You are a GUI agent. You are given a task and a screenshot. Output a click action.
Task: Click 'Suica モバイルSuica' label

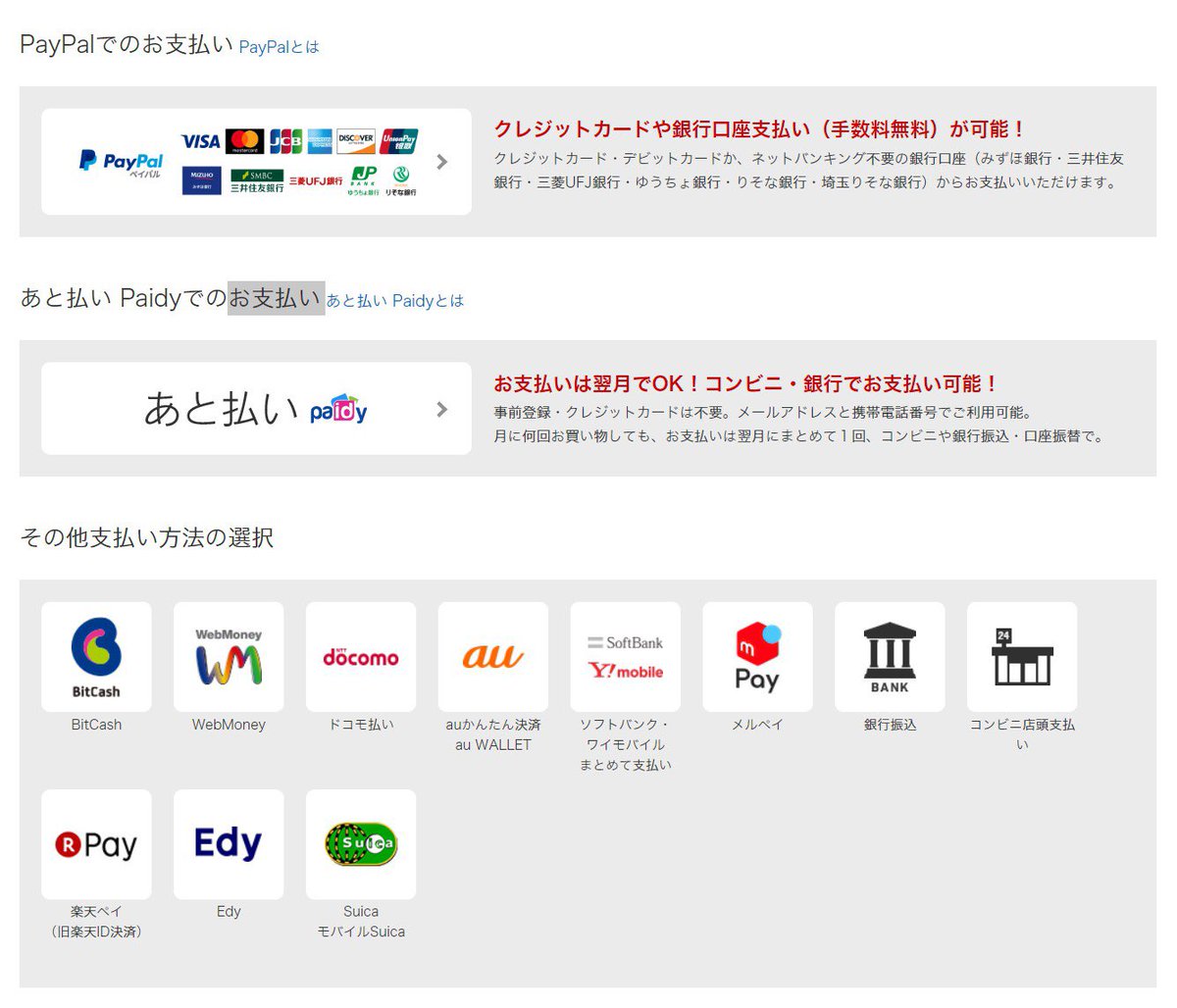[x=361, y=922]
